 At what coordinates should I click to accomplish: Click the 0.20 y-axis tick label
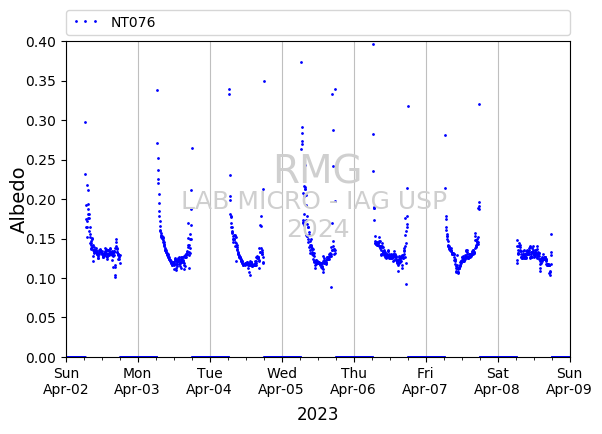point(41,200)
